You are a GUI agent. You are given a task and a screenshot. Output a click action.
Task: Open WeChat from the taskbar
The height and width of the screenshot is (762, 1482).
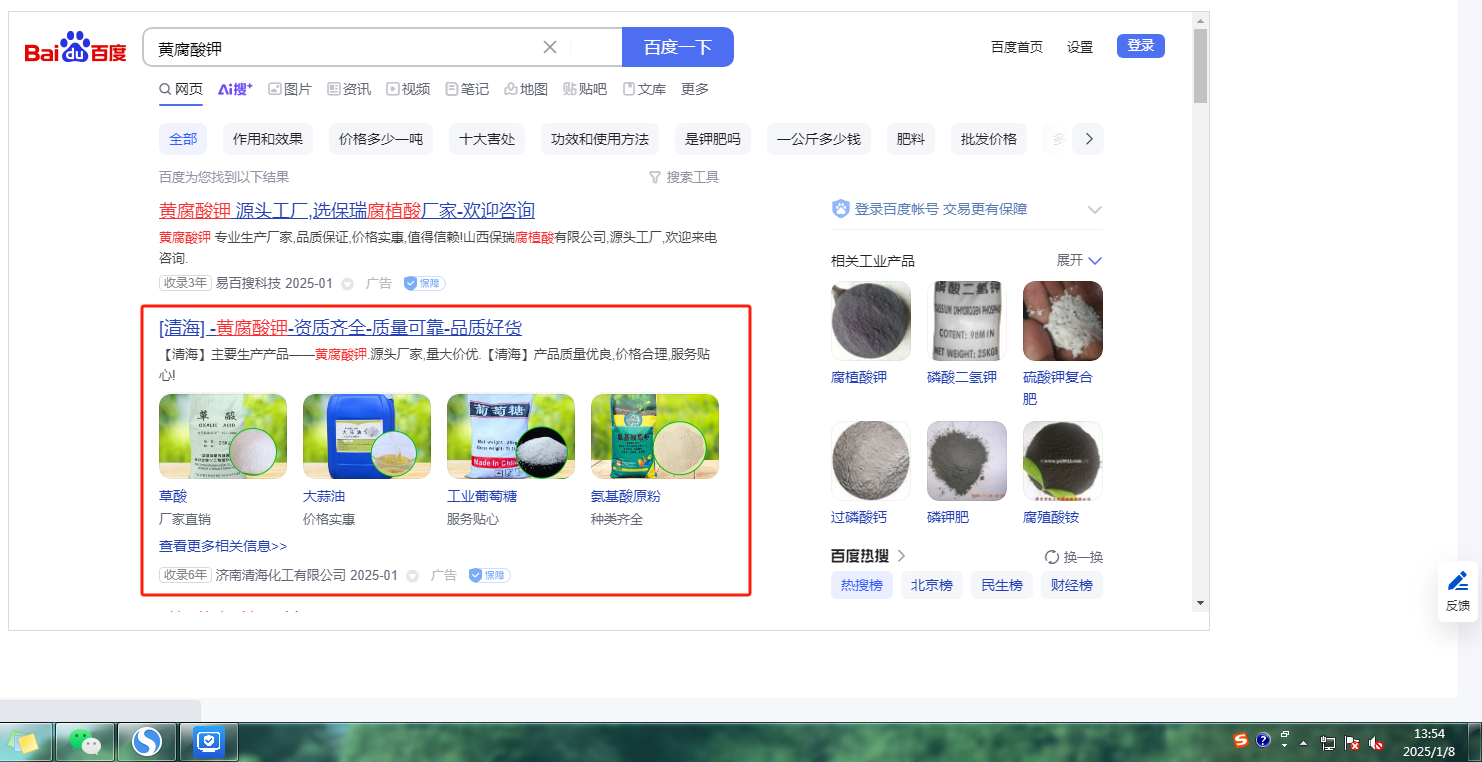tap(85, 742)
